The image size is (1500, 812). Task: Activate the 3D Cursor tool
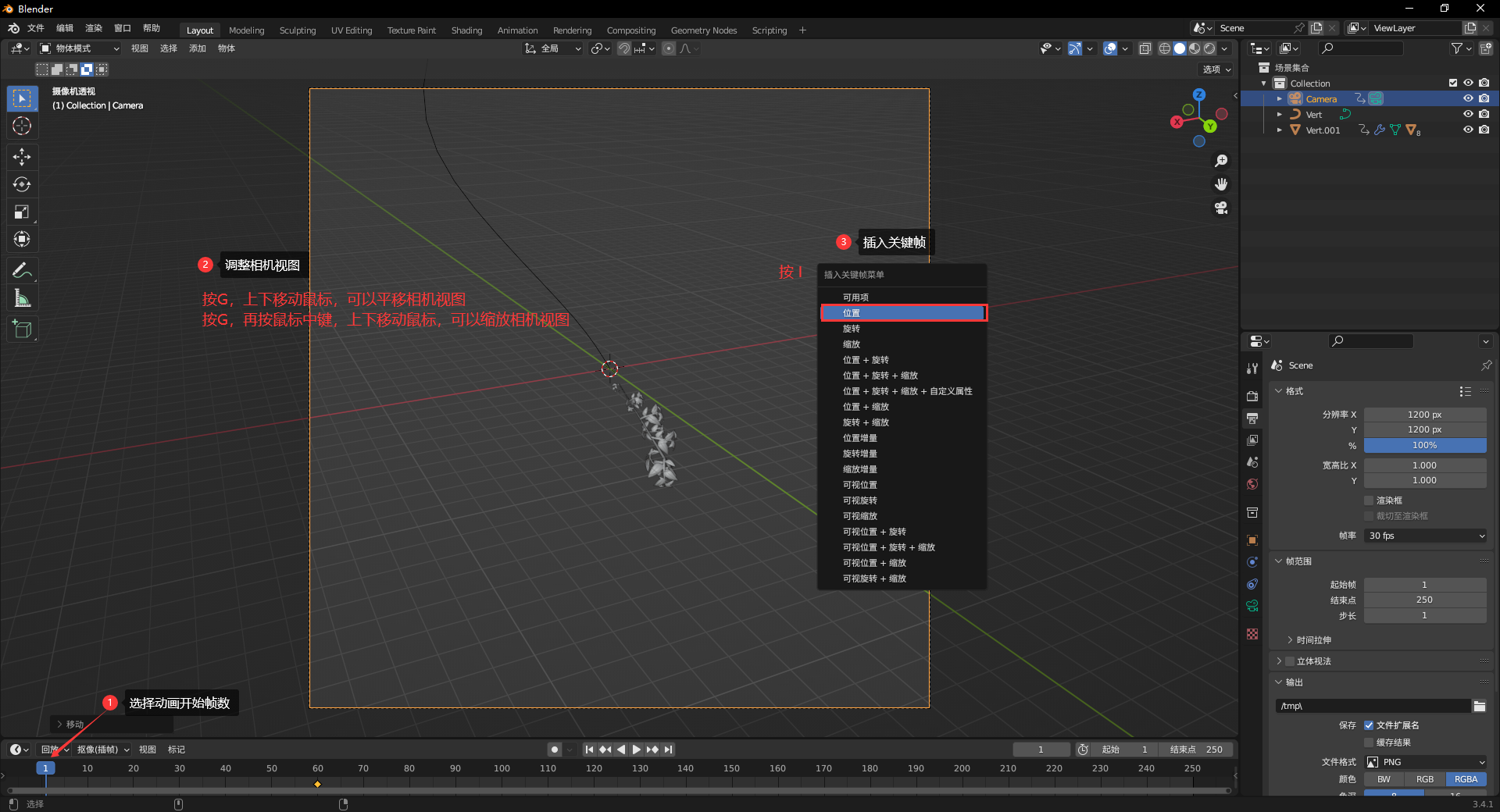point(22,126)
